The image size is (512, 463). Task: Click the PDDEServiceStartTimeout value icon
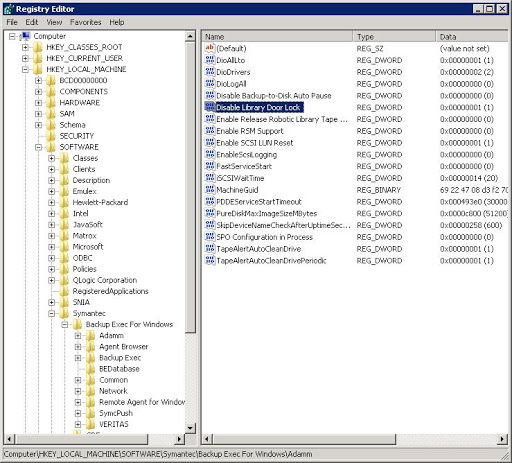pyautogui.click(x=210, y=201)
